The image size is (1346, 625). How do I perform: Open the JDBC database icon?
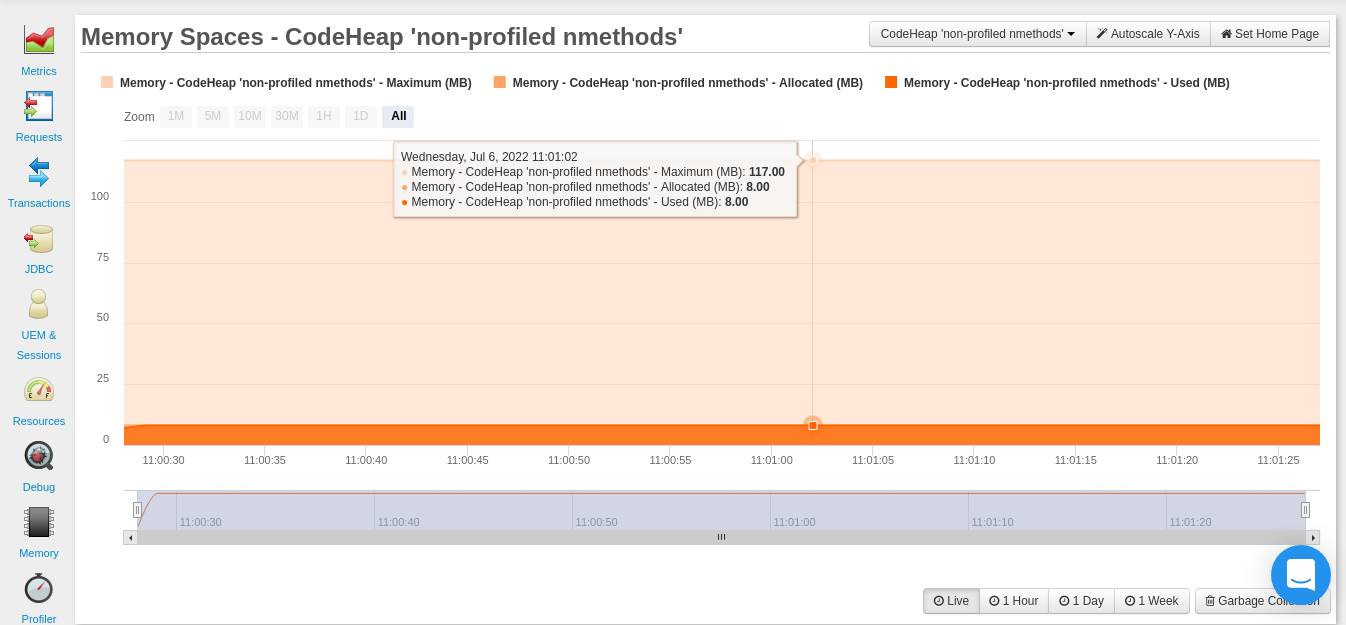coord(39,239)
